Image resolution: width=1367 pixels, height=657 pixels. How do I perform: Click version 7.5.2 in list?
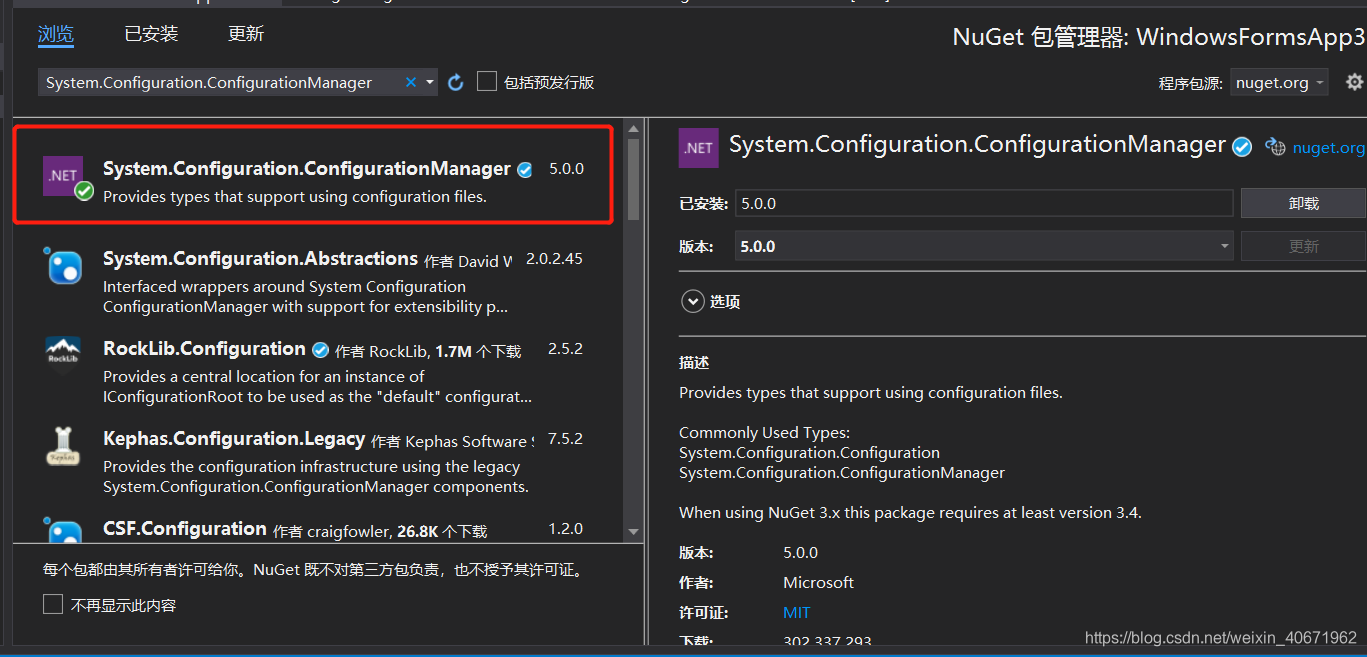pos(565,439)
